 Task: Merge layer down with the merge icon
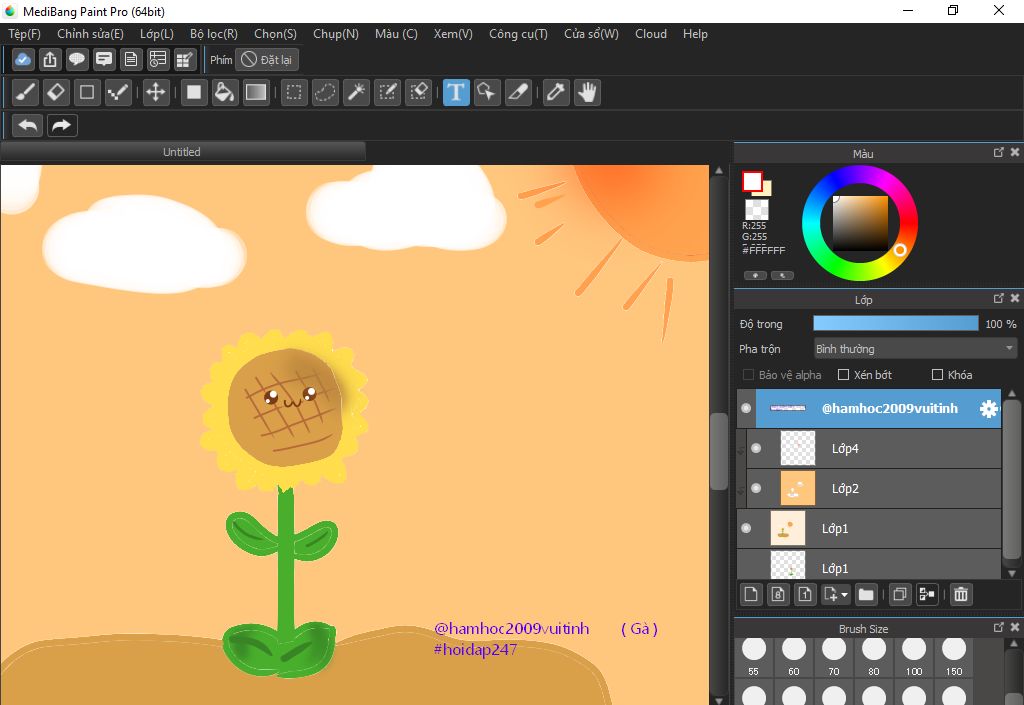[x=927, y=594]
